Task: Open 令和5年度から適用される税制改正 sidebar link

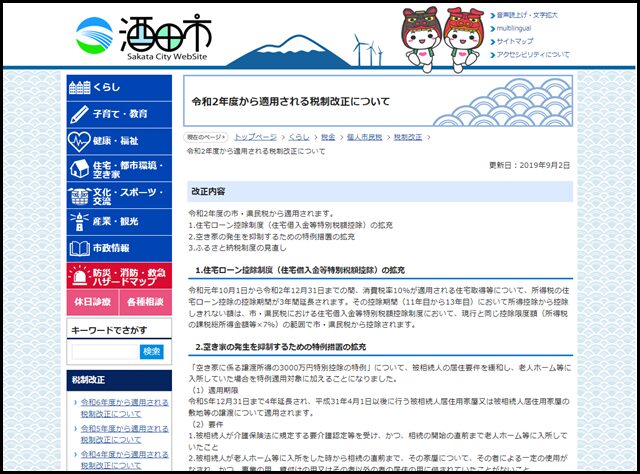Action: point(124,434)
